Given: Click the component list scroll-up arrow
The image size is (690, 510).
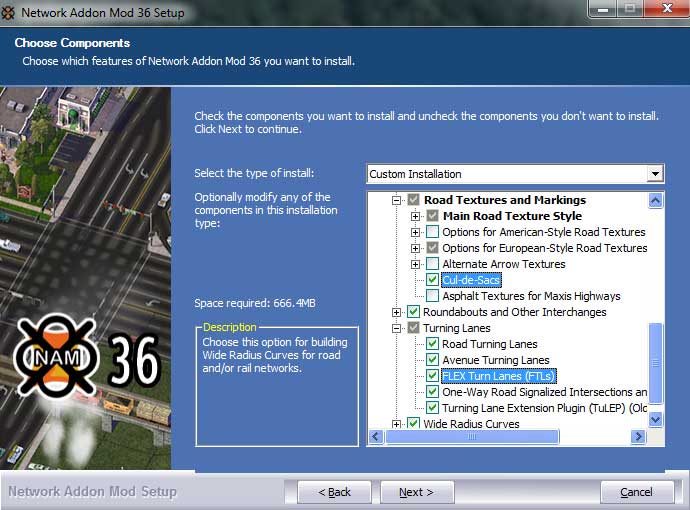Looking at the screenshot, I should coord(655,201).
